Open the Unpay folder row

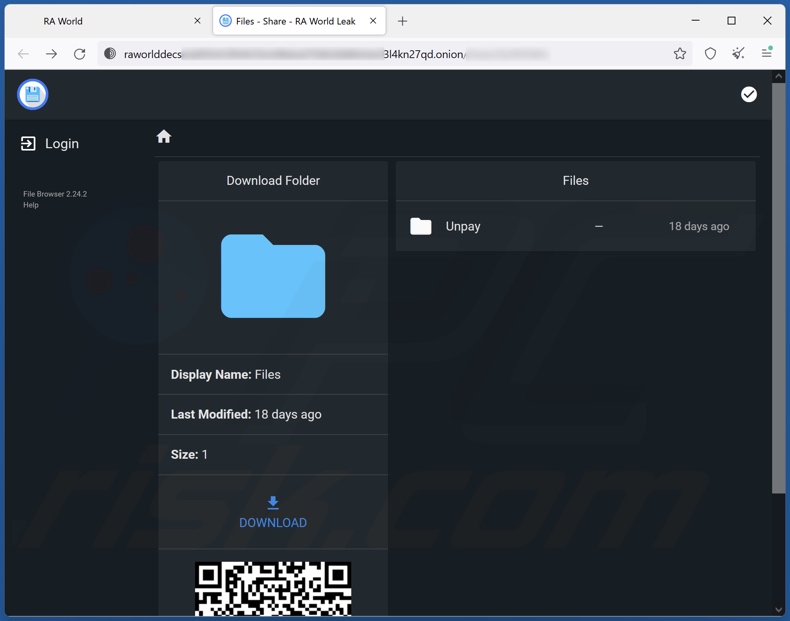coord(575,227)
